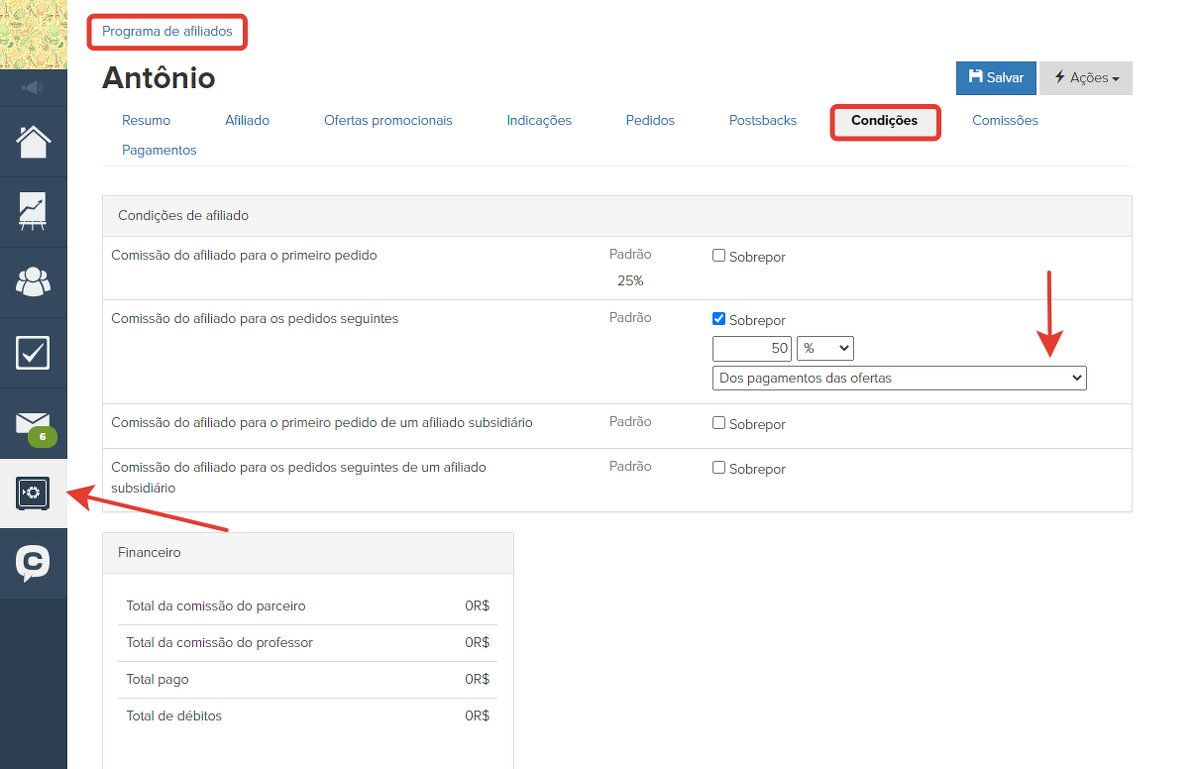Click the commission value input field
Viewport: 1200px width, 769px height.
click(x=752, y=348)
